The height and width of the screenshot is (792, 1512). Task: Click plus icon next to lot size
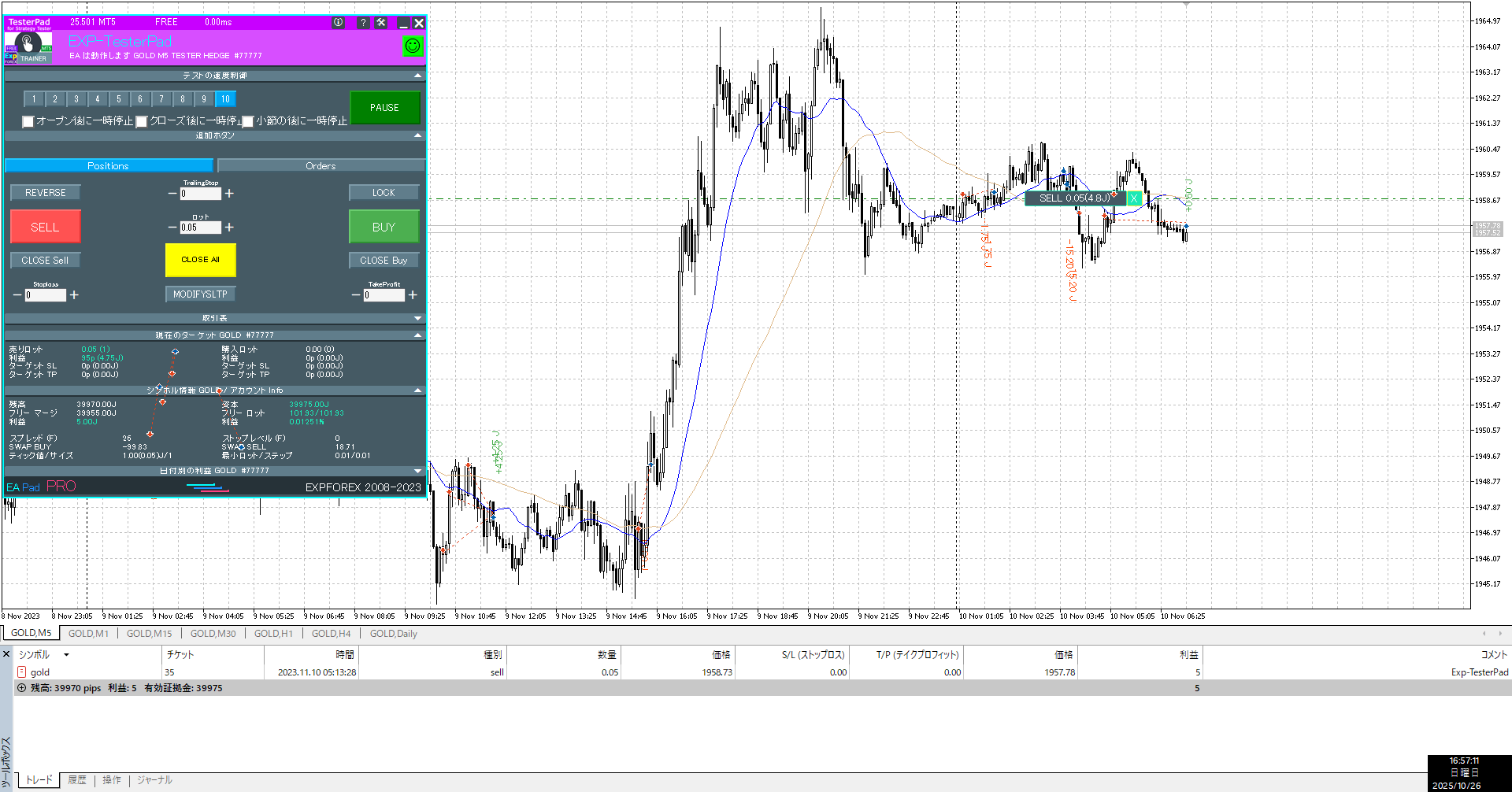point(229,228)
